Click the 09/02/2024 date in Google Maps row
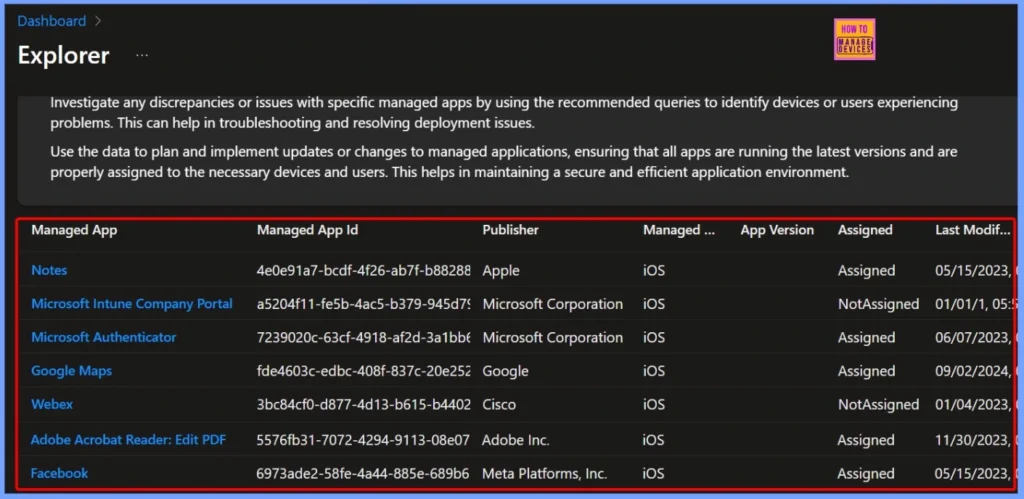The width and height of the screenshot is (1024, 499). pos(973,371)
